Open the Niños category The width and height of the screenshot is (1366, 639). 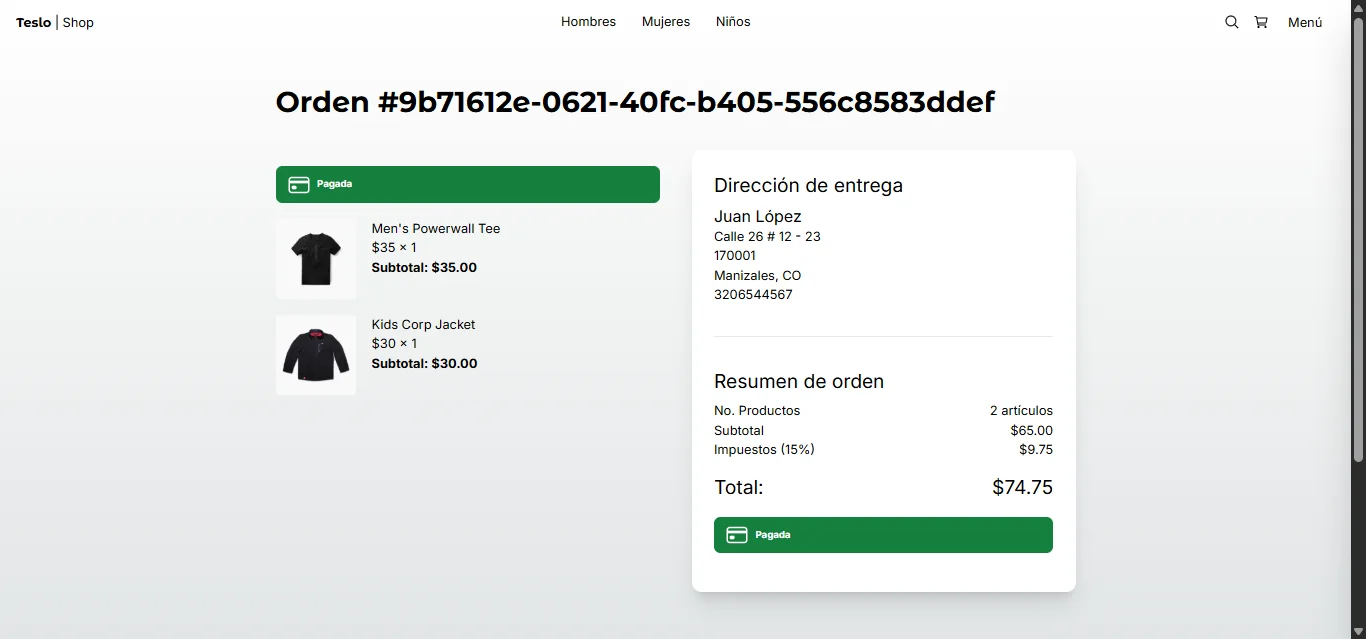pyautogui.click(x=733, y=22)
